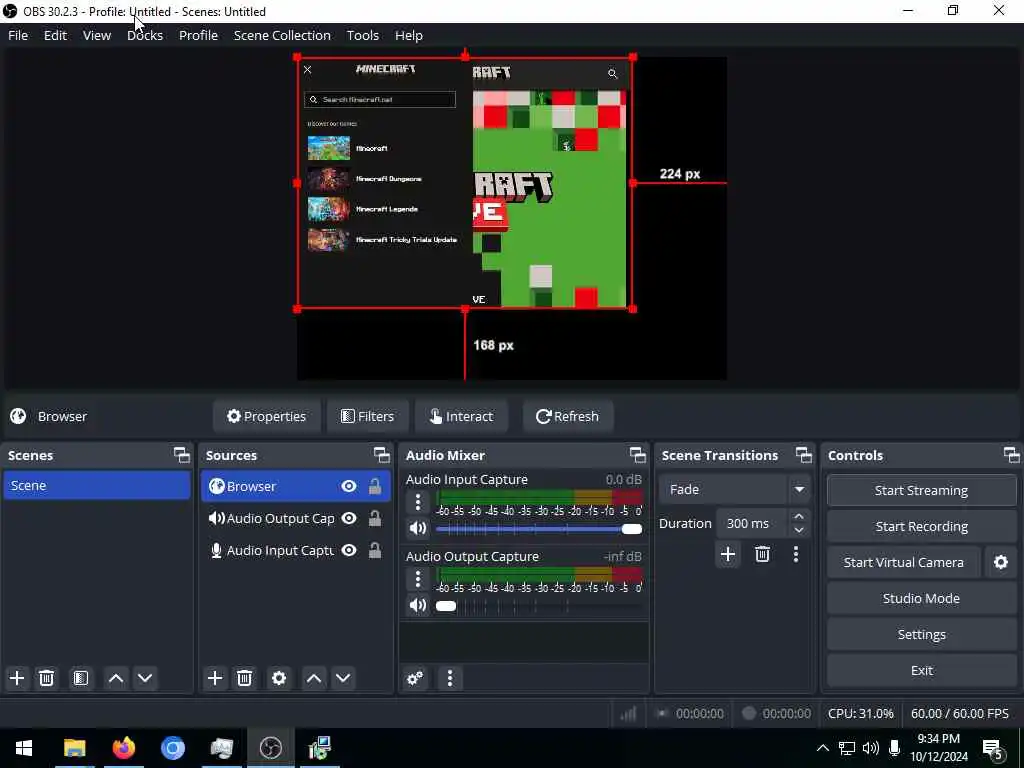This screenshot has width=1024, height=768.
Task: Mute Audio Input Capture speaker icon
Action: (418, 528)
